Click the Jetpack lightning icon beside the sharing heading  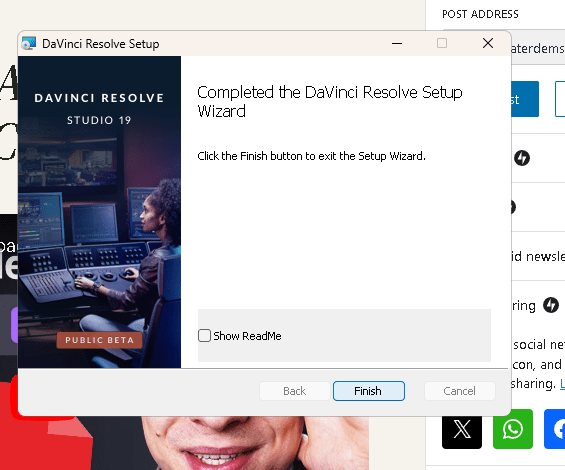point(551,305)
